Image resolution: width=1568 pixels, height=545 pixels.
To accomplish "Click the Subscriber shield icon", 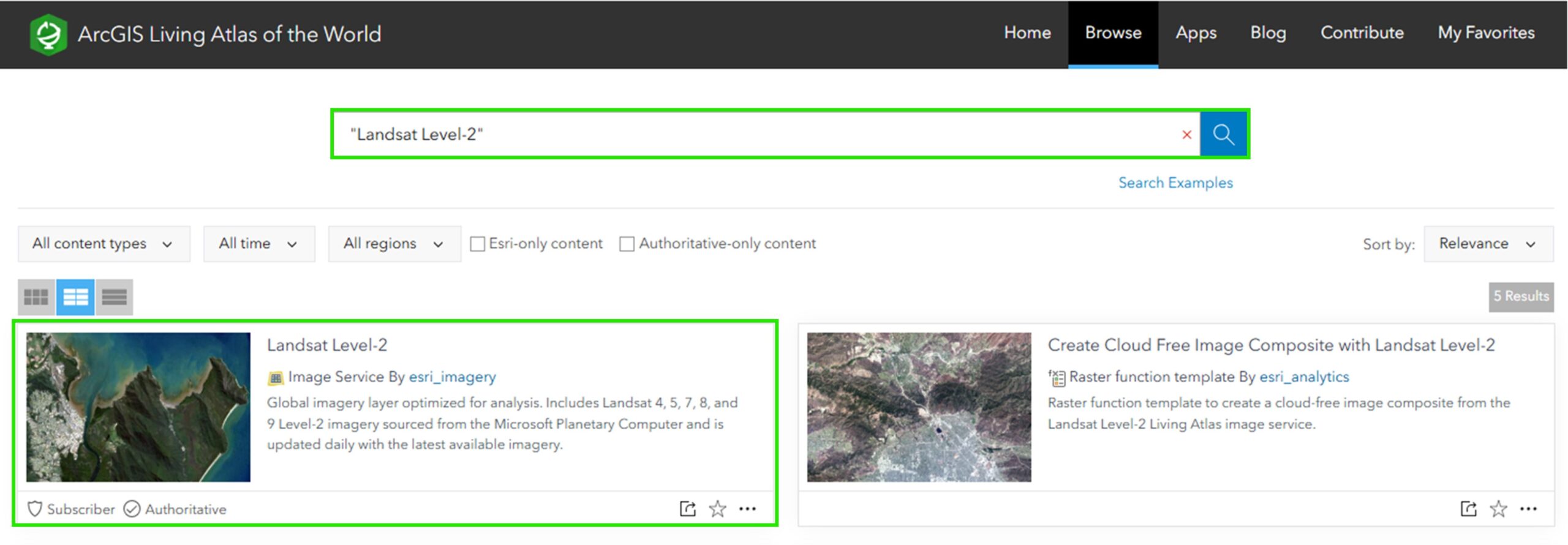I will click(35, 509).
